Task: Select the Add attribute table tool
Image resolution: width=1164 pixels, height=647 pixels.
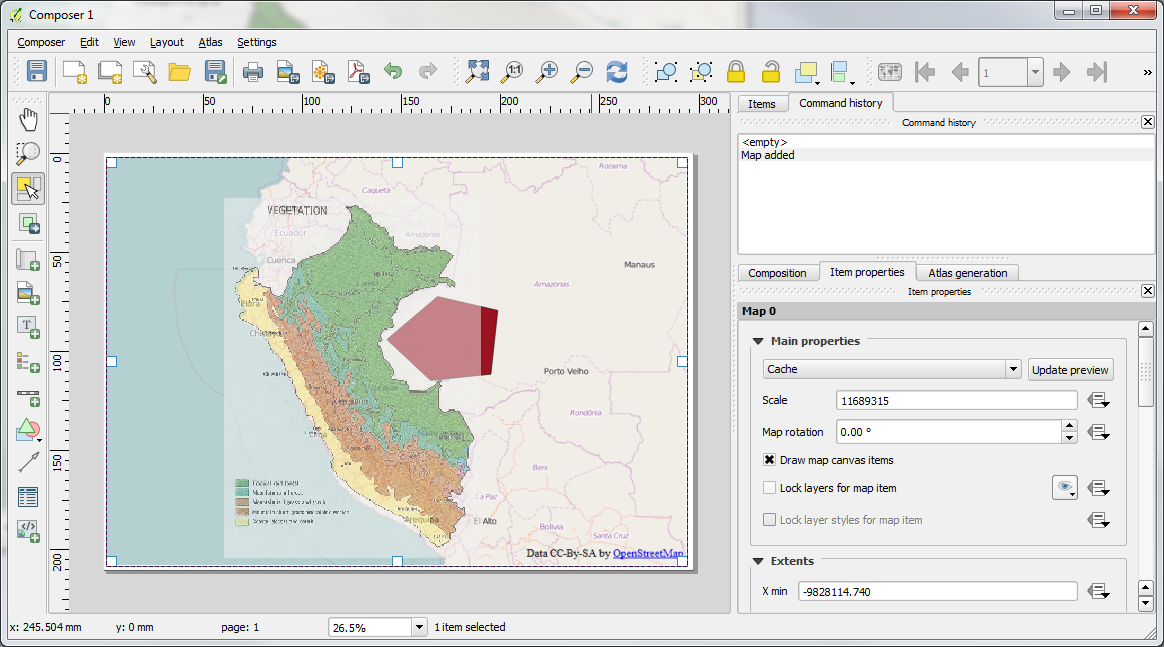Action: click(28, 496)
